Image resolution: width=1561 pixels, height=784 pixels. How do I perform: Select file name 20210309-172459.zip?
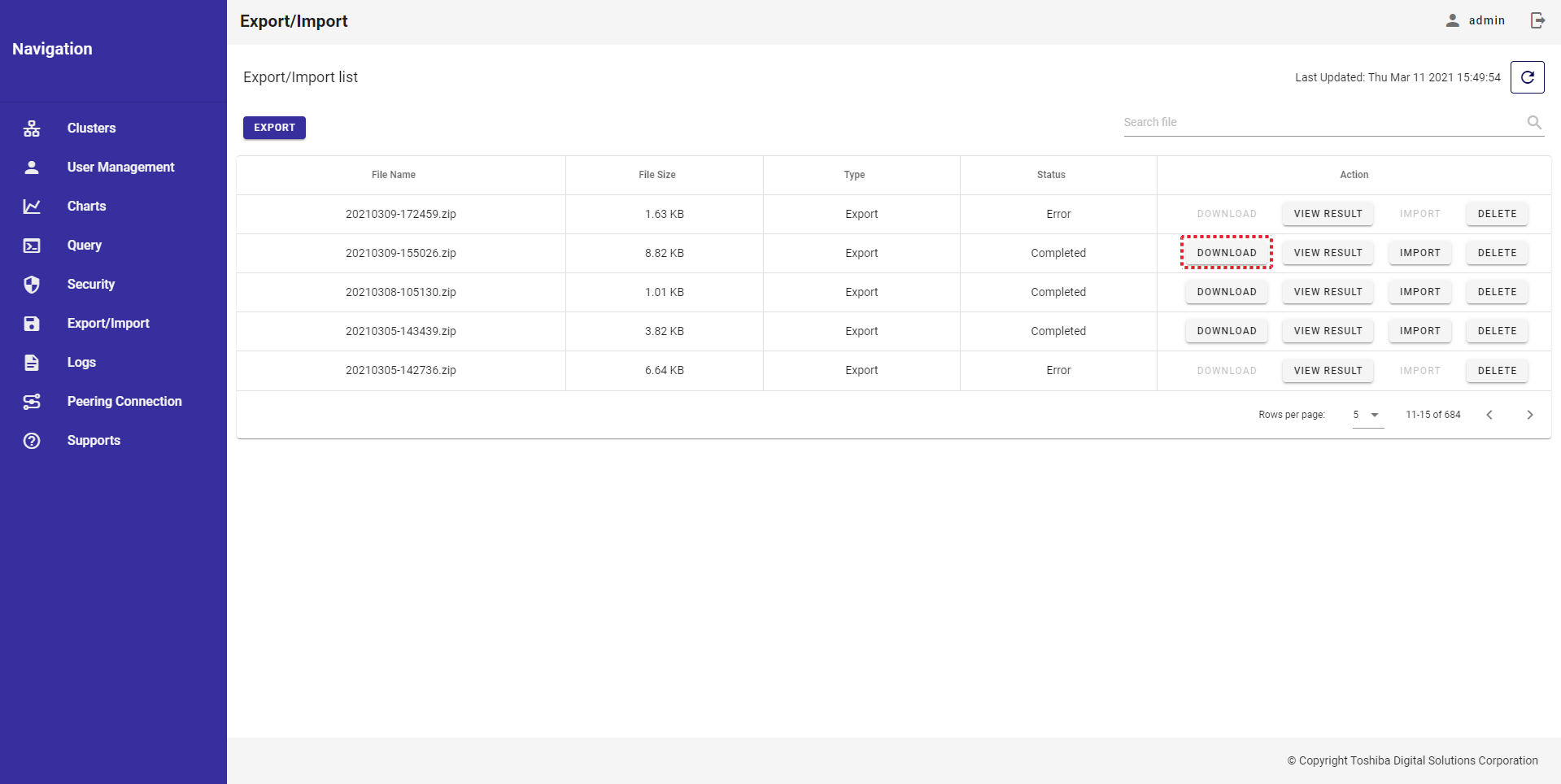pos(400,214)
